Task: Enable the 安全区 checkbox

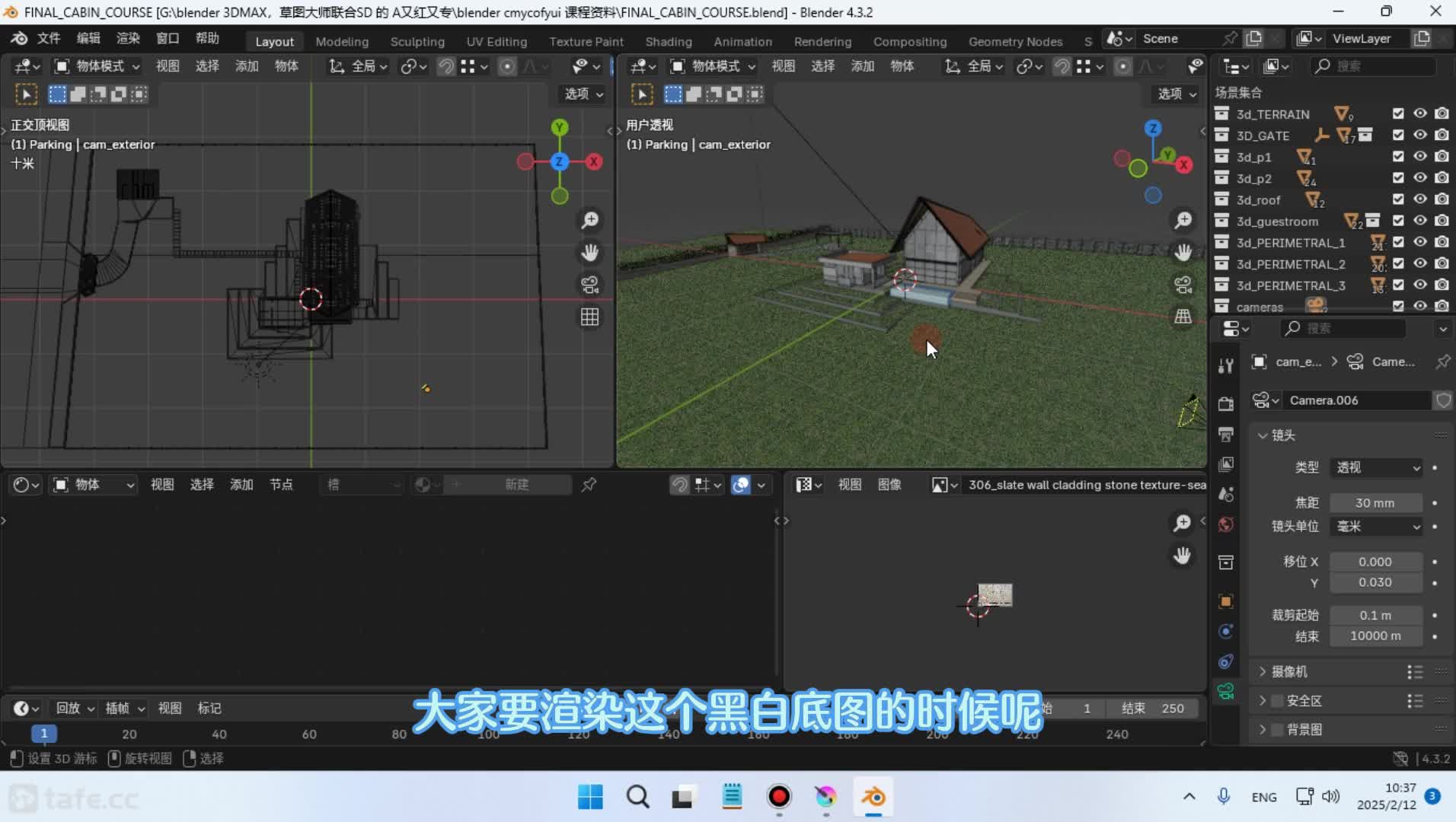Action: coord(1277,701)
